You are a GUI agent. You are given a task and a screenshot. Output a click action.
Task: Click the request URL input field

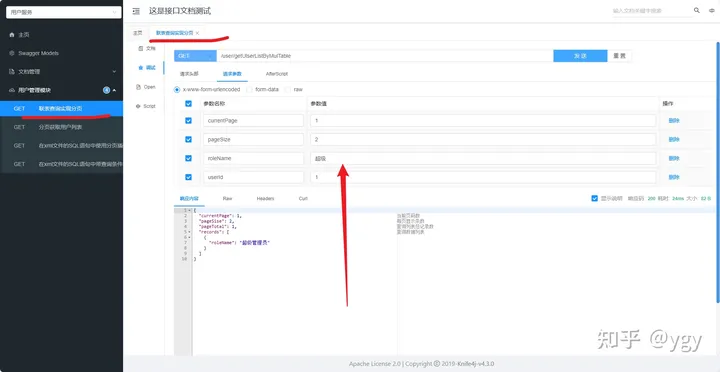(385, 56)
